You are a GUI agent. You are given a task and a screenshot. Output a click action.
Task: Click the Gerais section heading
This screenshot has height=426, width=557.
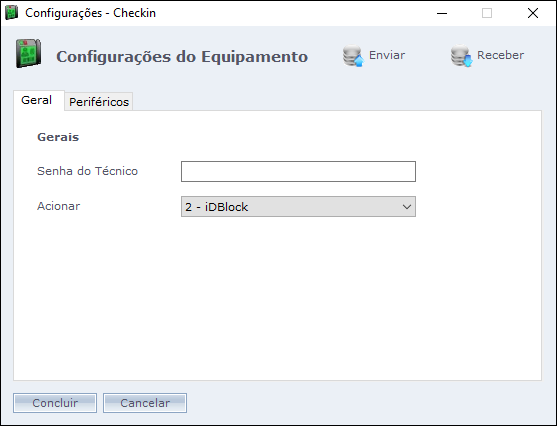(x=58, y=137)
